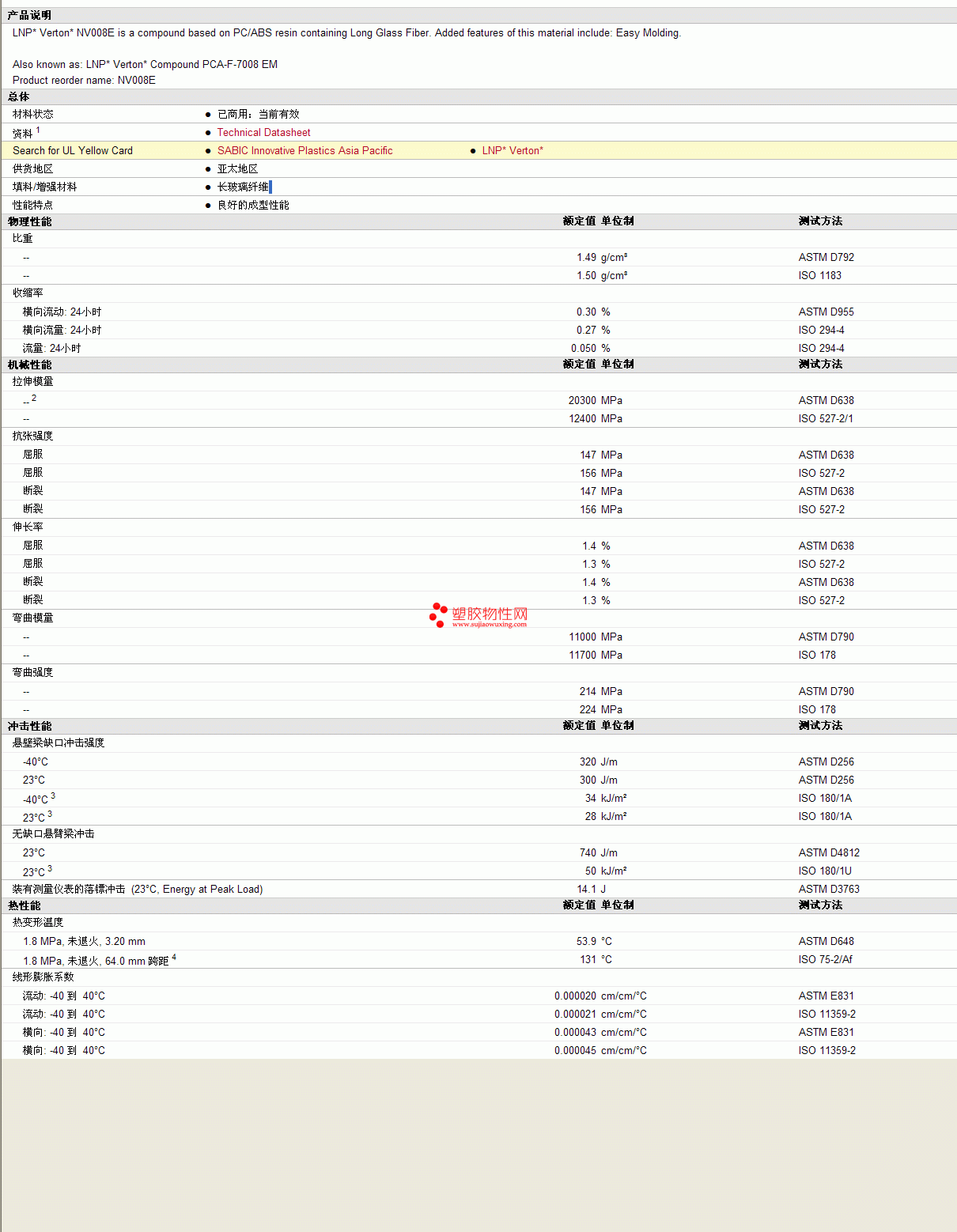Click the 224 MPa flexural strength value
957x1232 pixels.
(600, 709)
